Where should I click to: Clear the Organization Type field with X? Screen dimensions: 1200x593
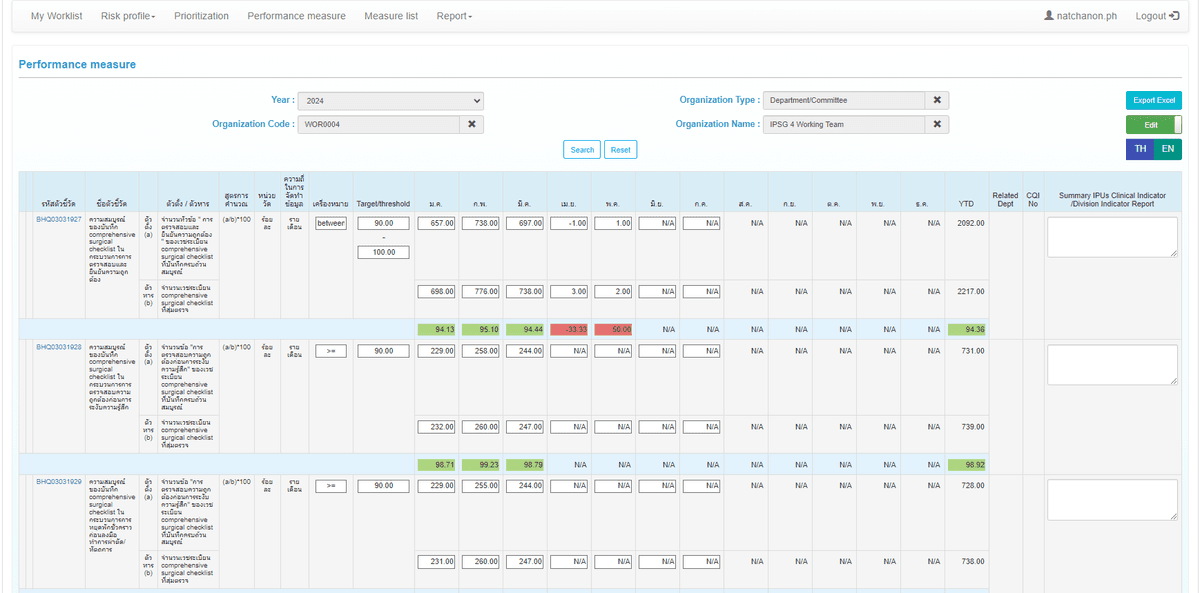(937, 100)
